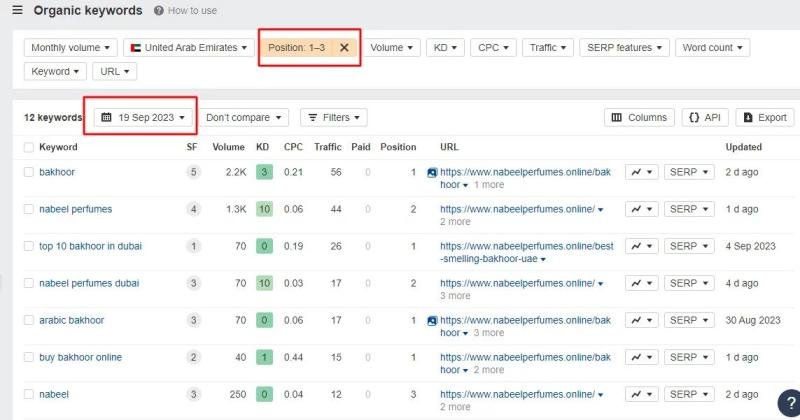
Task: Open the hamburger menu icon
Action: click(17, 10)
